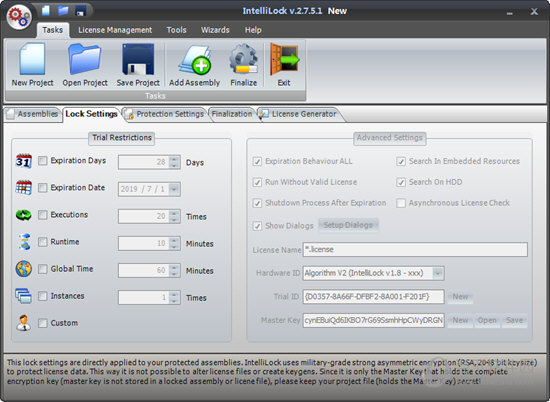This screenshot has height=402, width=550.
Task: Enable the Expiration Date checkbox
Action: [42, 188]
